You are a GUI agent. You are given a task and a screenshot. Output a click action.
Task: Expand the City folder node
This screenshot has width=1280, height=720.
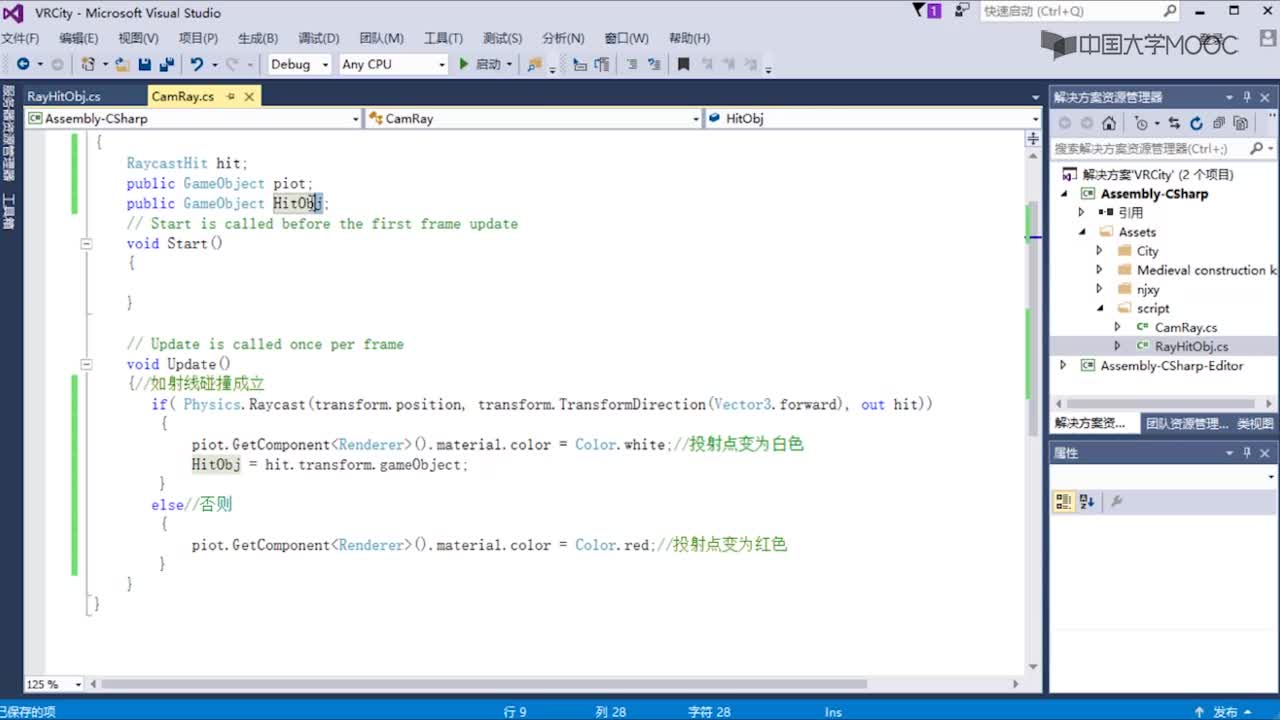(x=1099, y=251)
